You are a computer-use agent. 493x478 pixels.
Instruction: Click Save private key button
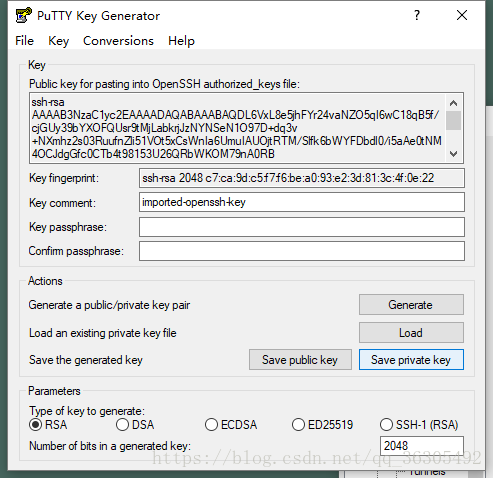click(411, 360)
